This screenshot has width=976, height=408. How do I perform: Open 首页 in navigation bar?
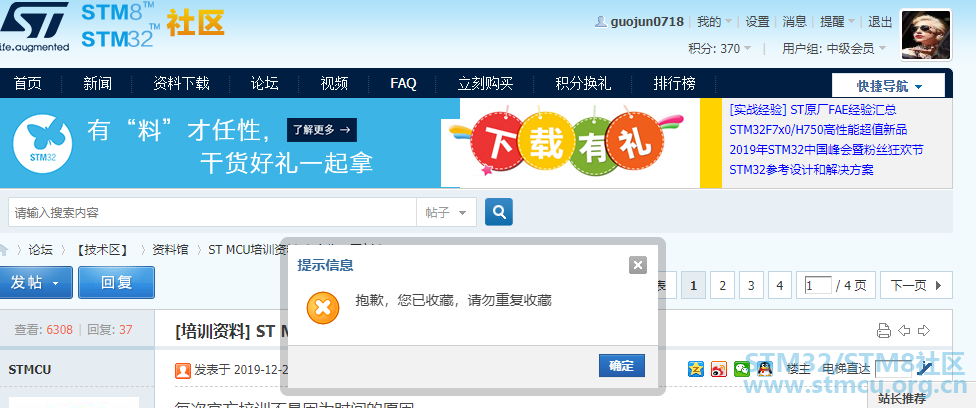(x=28, y=83)
